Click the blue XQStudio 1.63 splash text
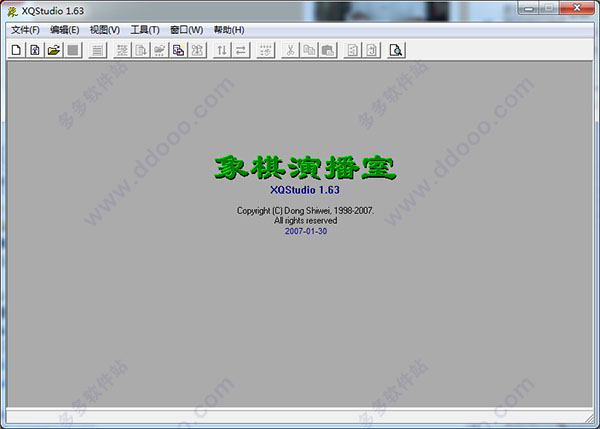This screenshot has width=600, height=429. [x=305, y=190]
